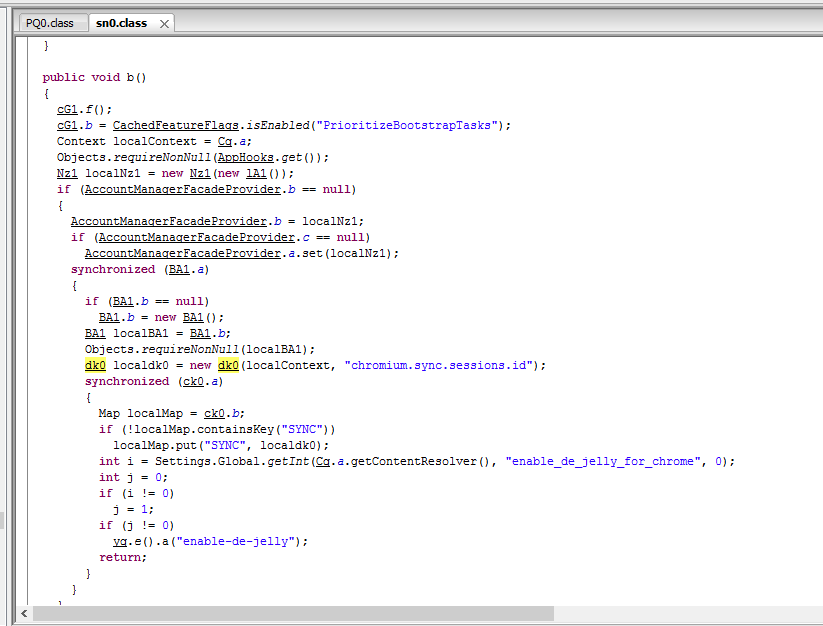Follow ck0 link in synchronized (ck0.a)
Viewport: 823px width, 626px height.
(x=193, y=381)
